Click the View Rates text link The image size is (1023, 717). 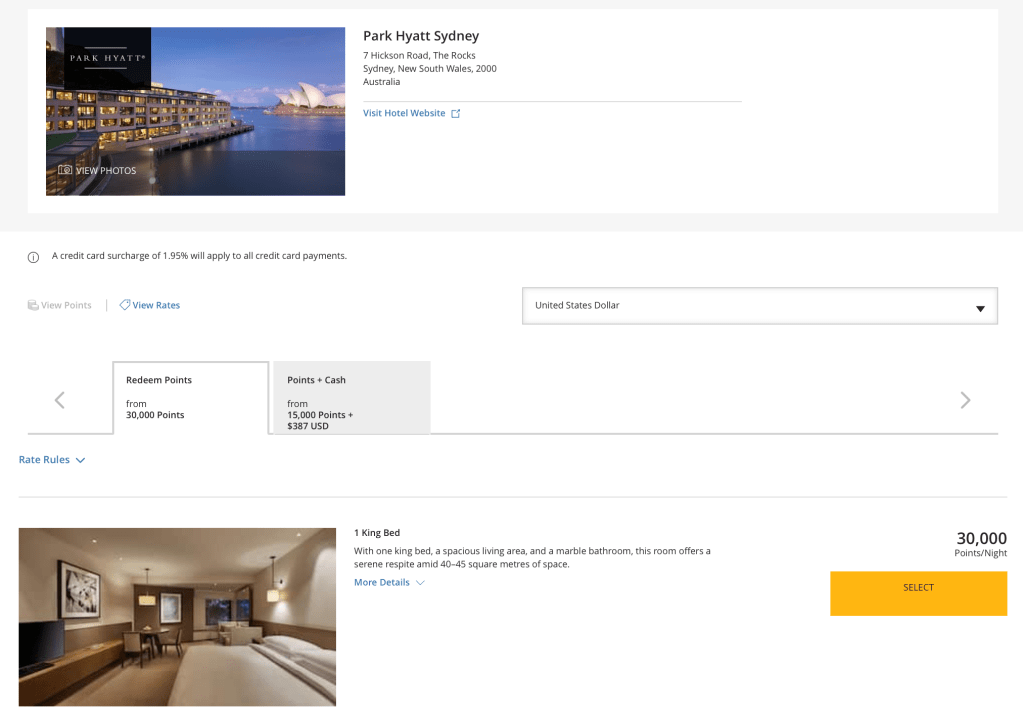[156, 305]
